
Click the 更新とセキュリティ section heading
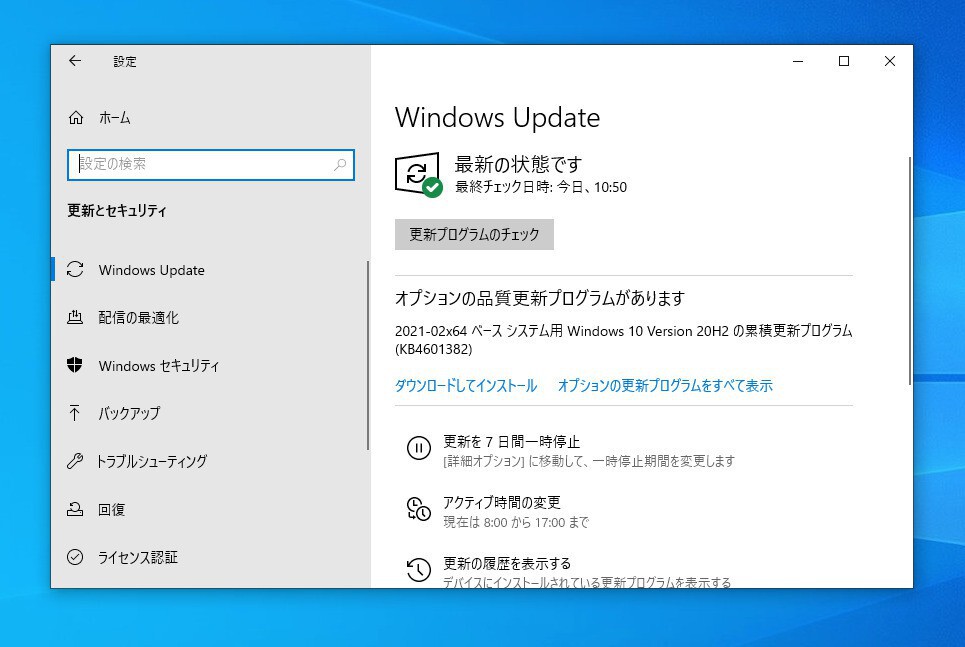[117, 211]
